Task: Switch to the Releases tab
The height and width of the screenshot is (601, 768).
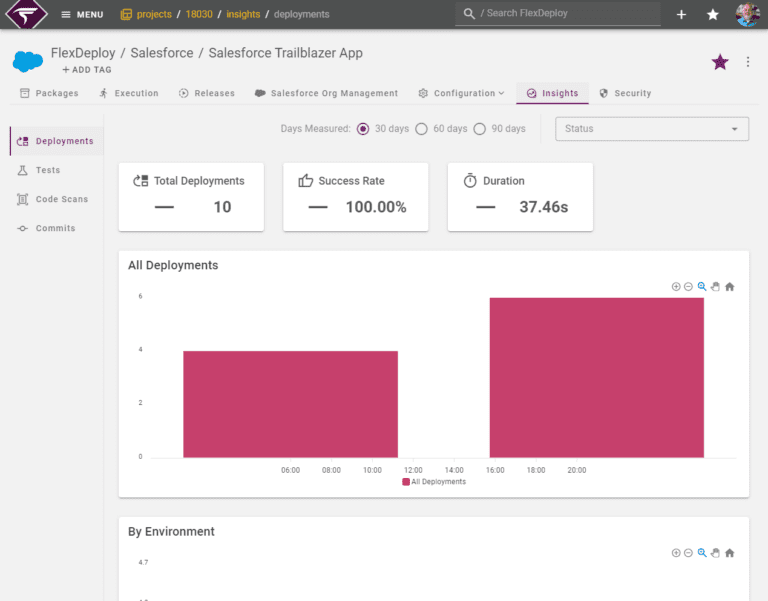Action: point(207,93)
